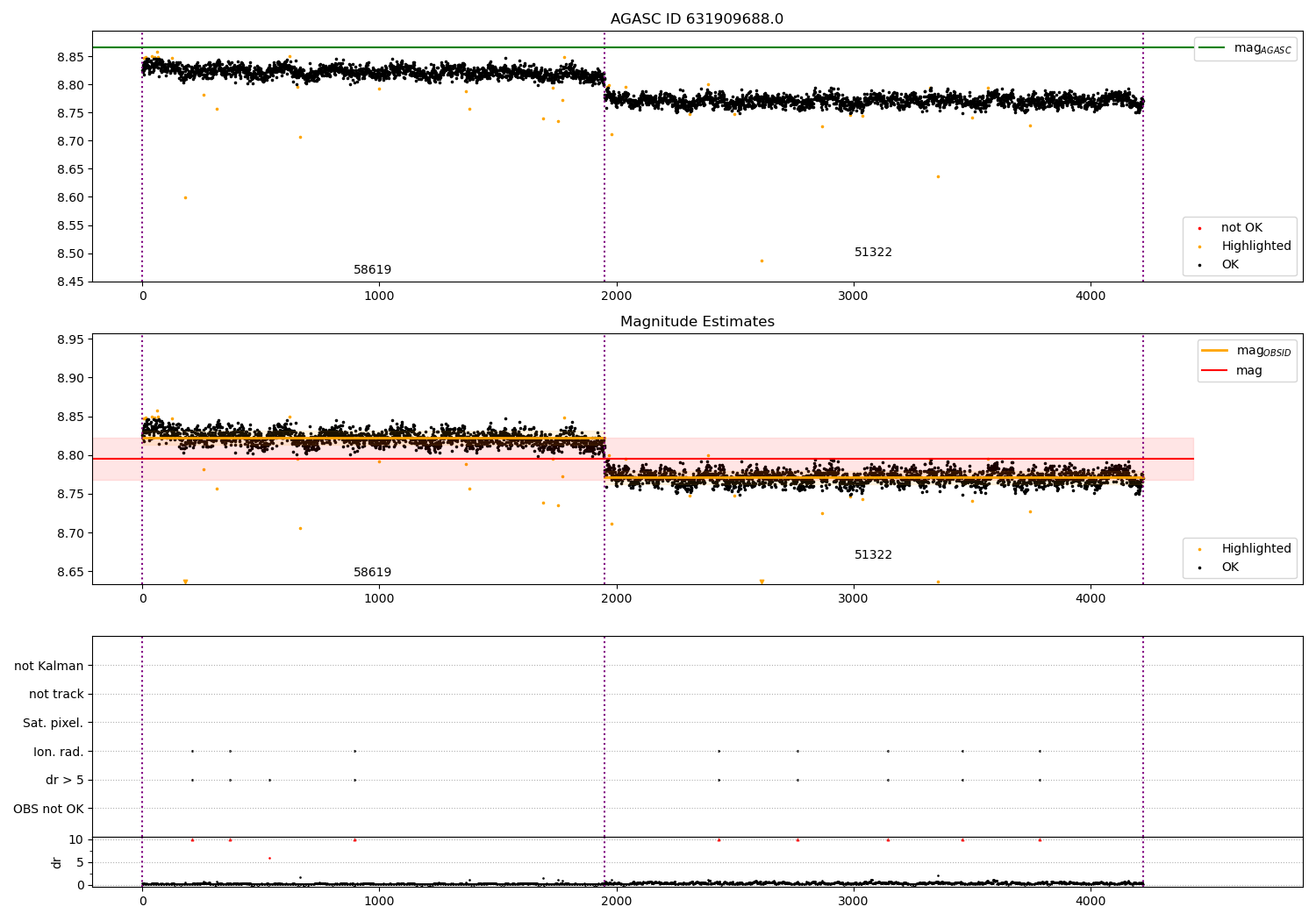
Task: Click "OK" in the Magnitude Estimates legend
Action: tap(1230, 568)
